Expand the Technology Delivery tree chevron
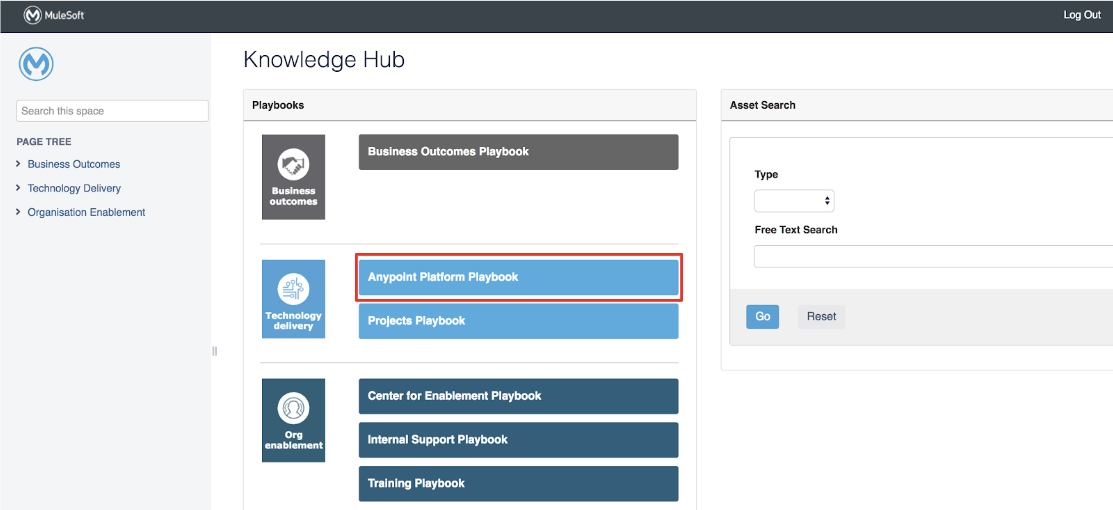1113x510 pixels. [x=18, y=188]
